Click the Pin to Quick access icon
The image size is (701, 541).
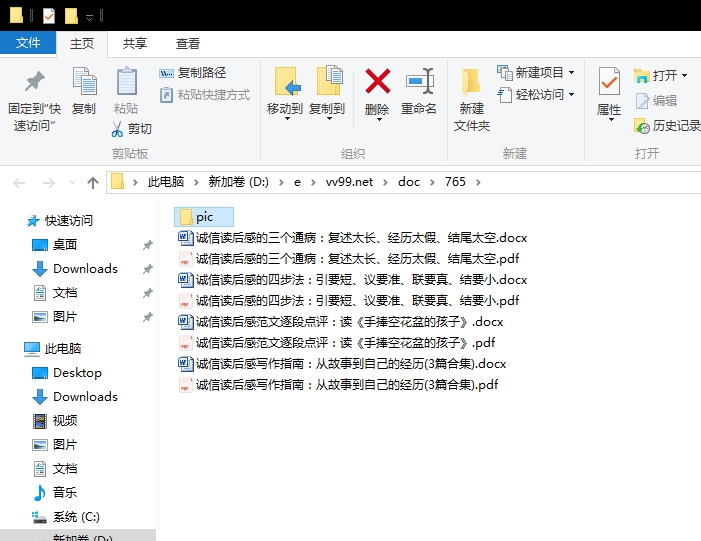[34, 82]
